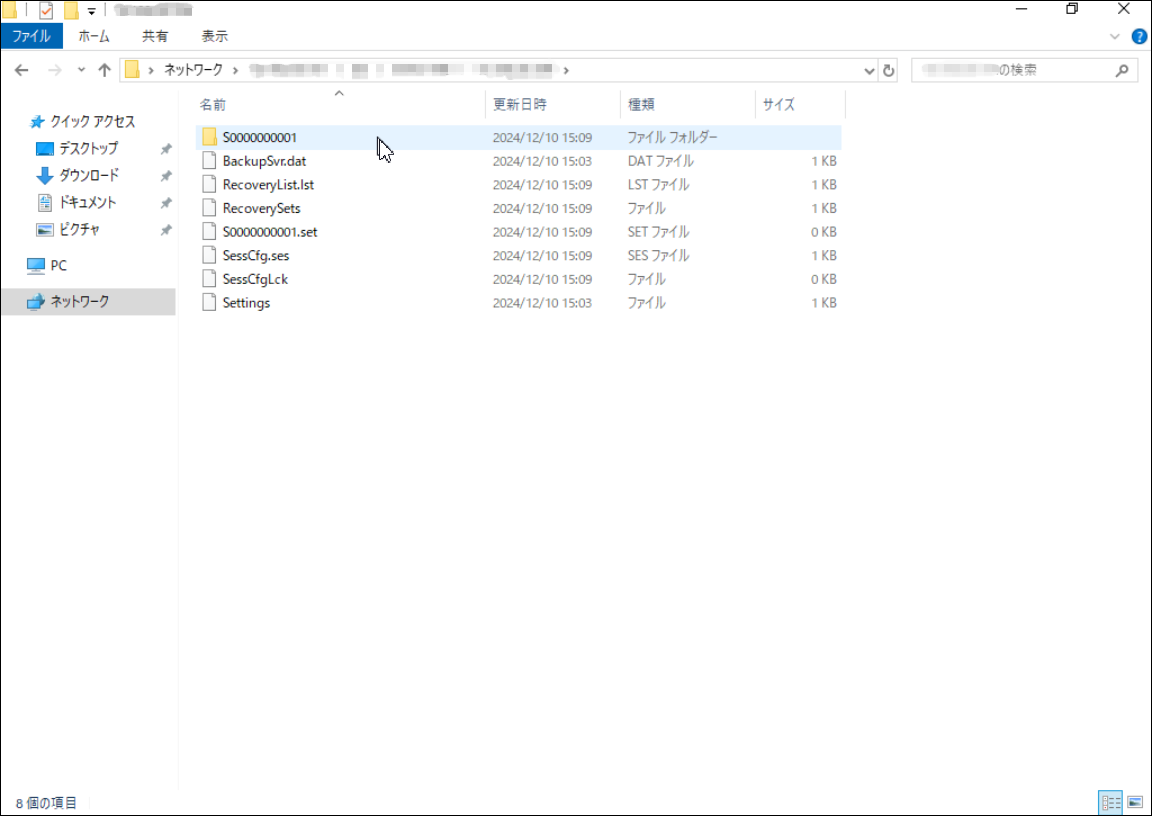Screen dimensions: 1152x816
Task: Select the S0000000001.set file icon
Action: [209, 231]
